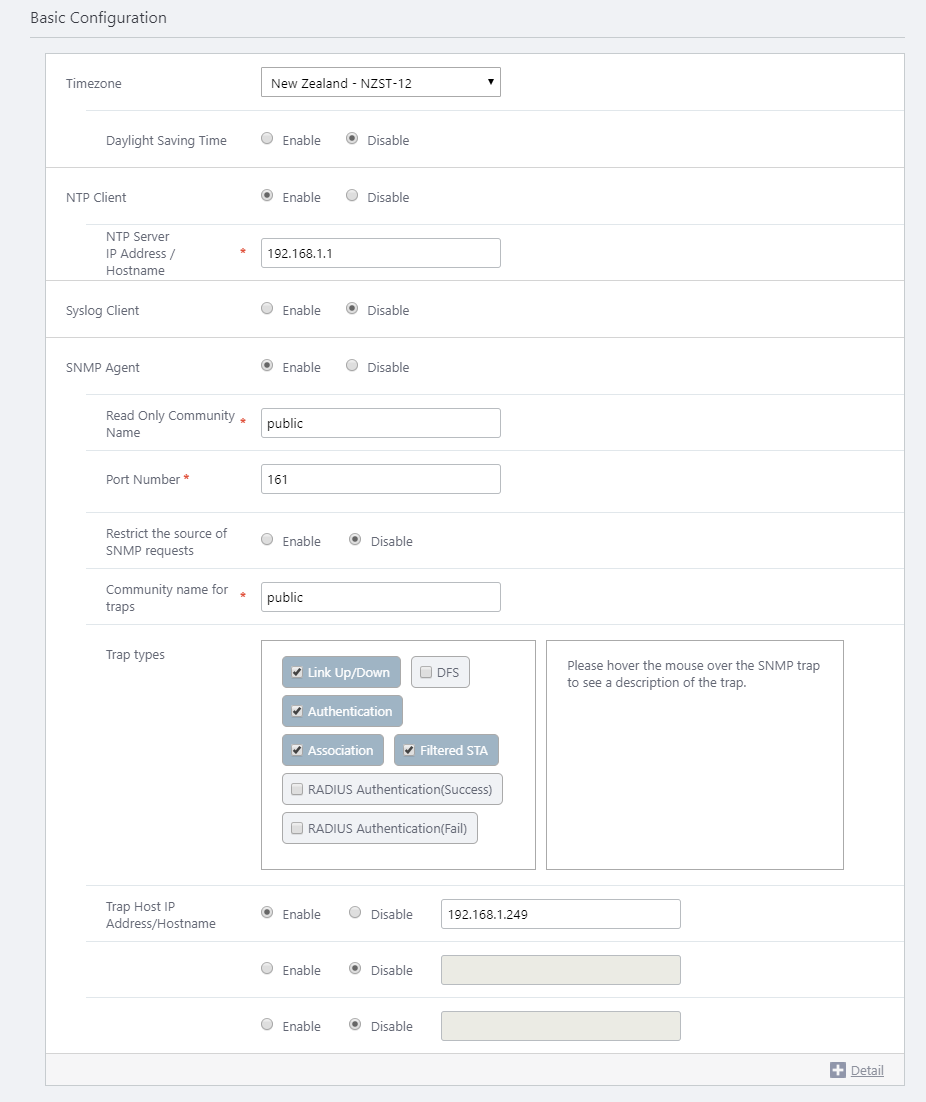The height and width of the screenshot is (1102, 926).
Task: Uncheck the Association trap checkbox
Action: pyautogui.click(x=297, y=750)
